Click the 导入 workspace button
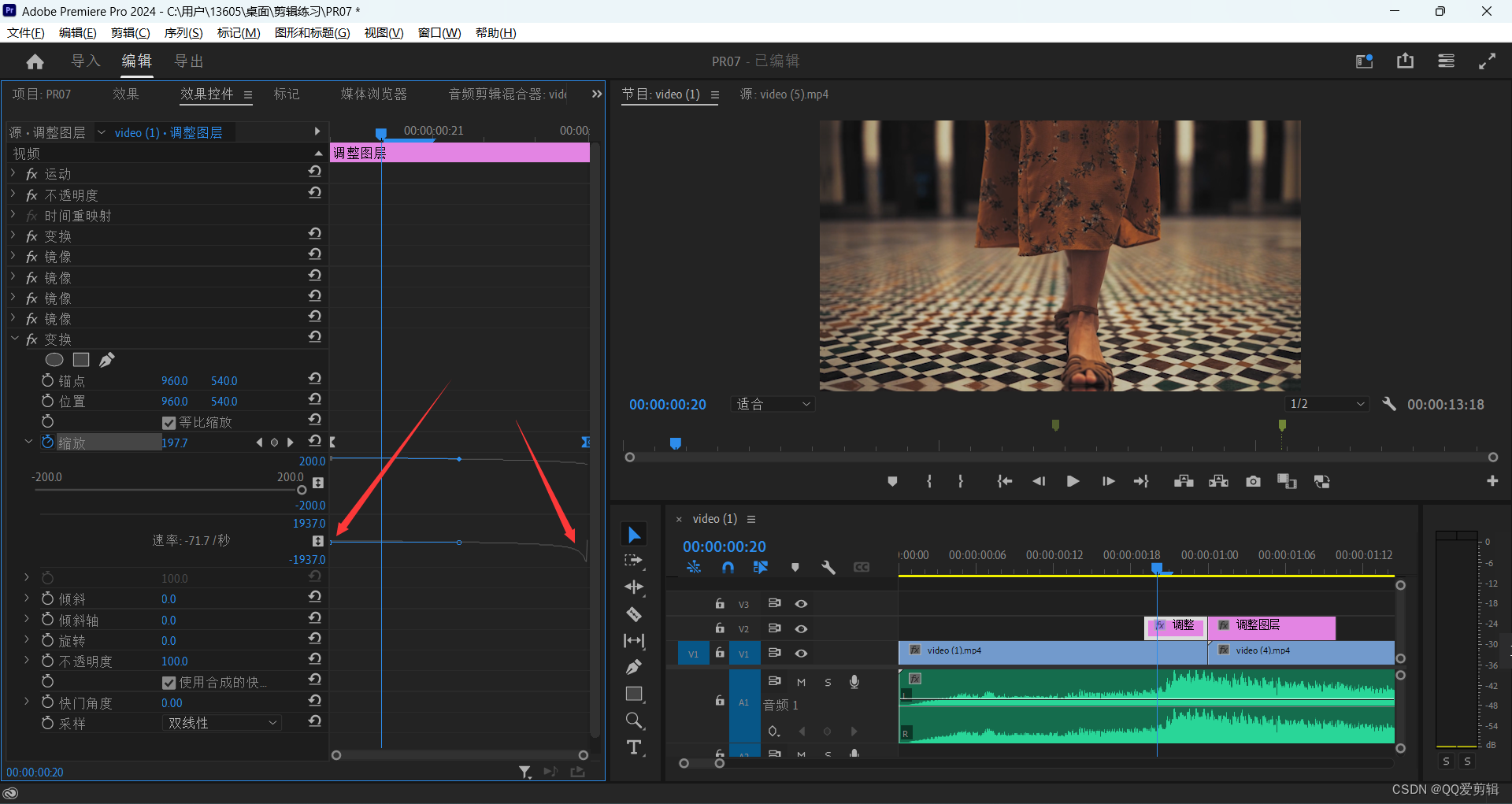Viewport: 1512px width, 804px height. coord(86,61)
